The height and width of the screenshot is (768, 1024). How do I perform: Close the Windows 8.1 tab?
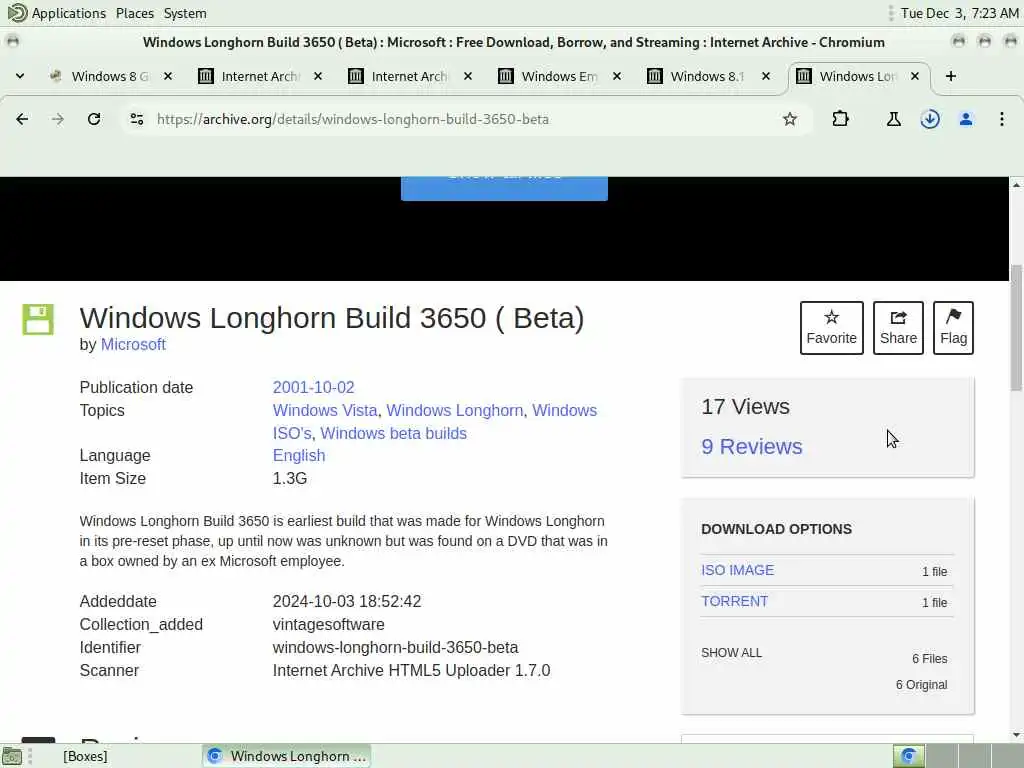tap(766, 76)
